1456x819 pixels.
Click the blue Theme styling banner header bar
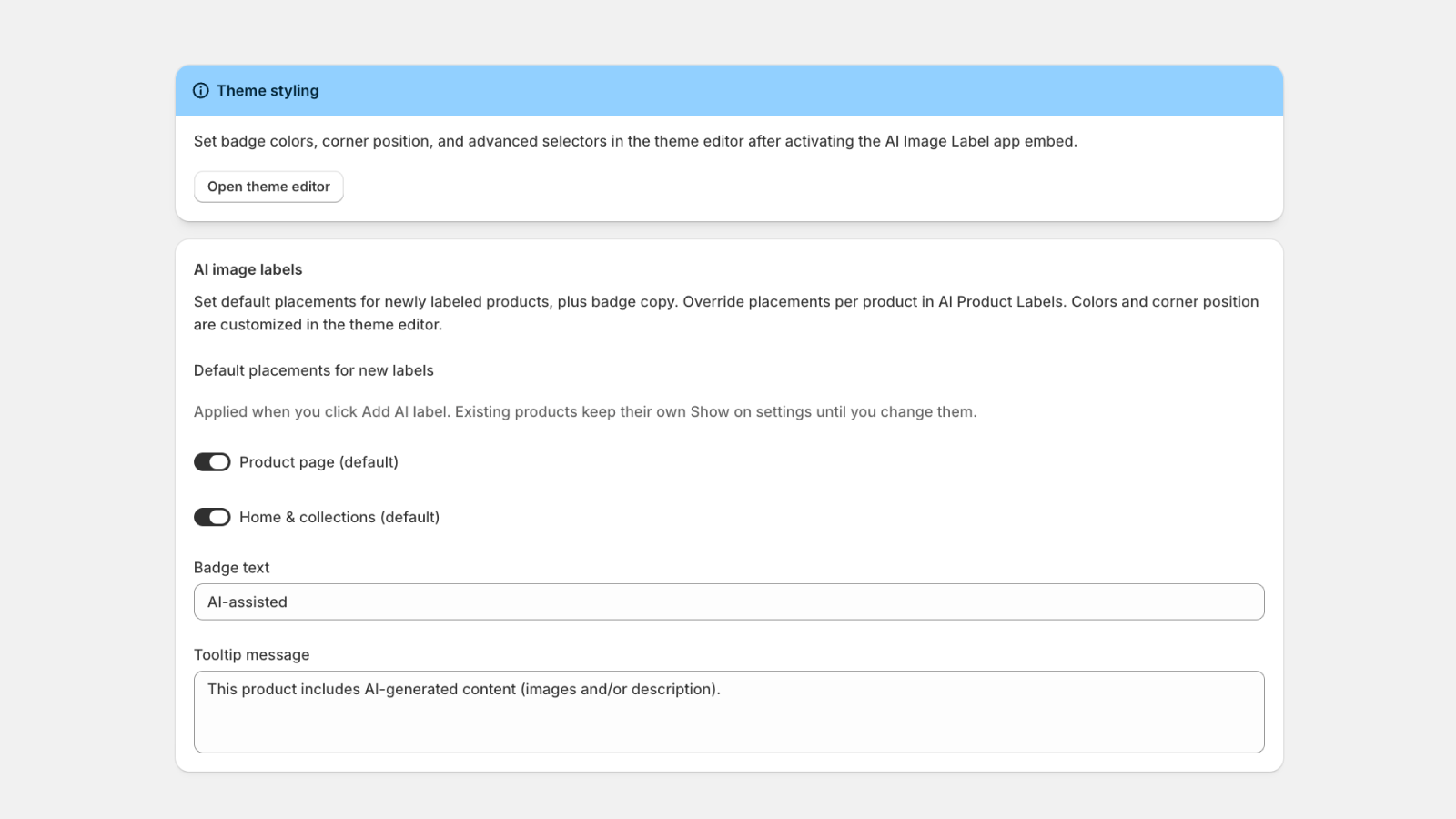pyautogui.click(x=729, y=90)
